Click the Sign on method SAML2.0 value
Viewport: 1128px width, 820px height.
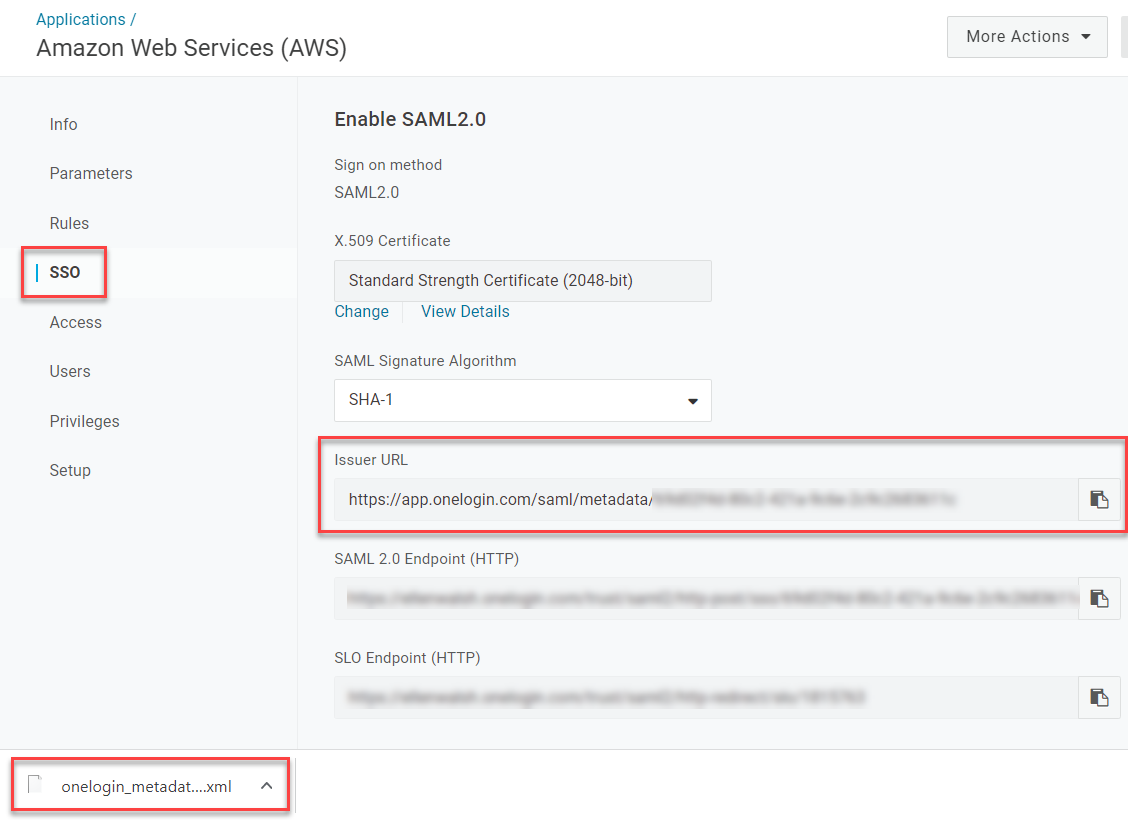tap(367, 193)
